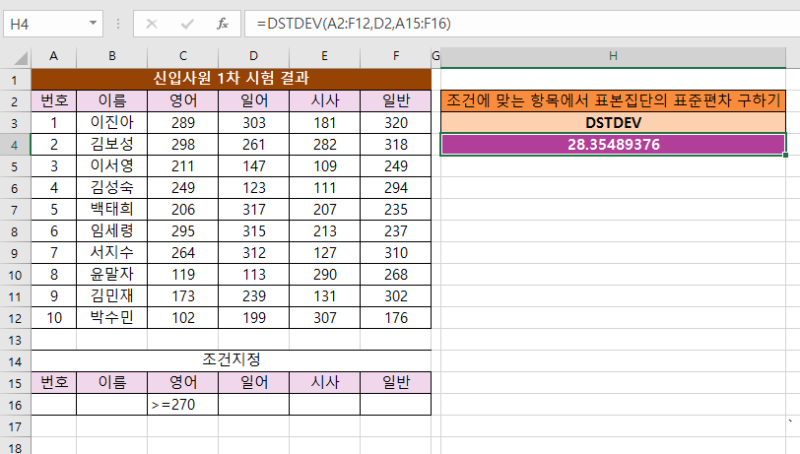
Task: Click the name cell 이서영
Action: click(x=112, y=166)
